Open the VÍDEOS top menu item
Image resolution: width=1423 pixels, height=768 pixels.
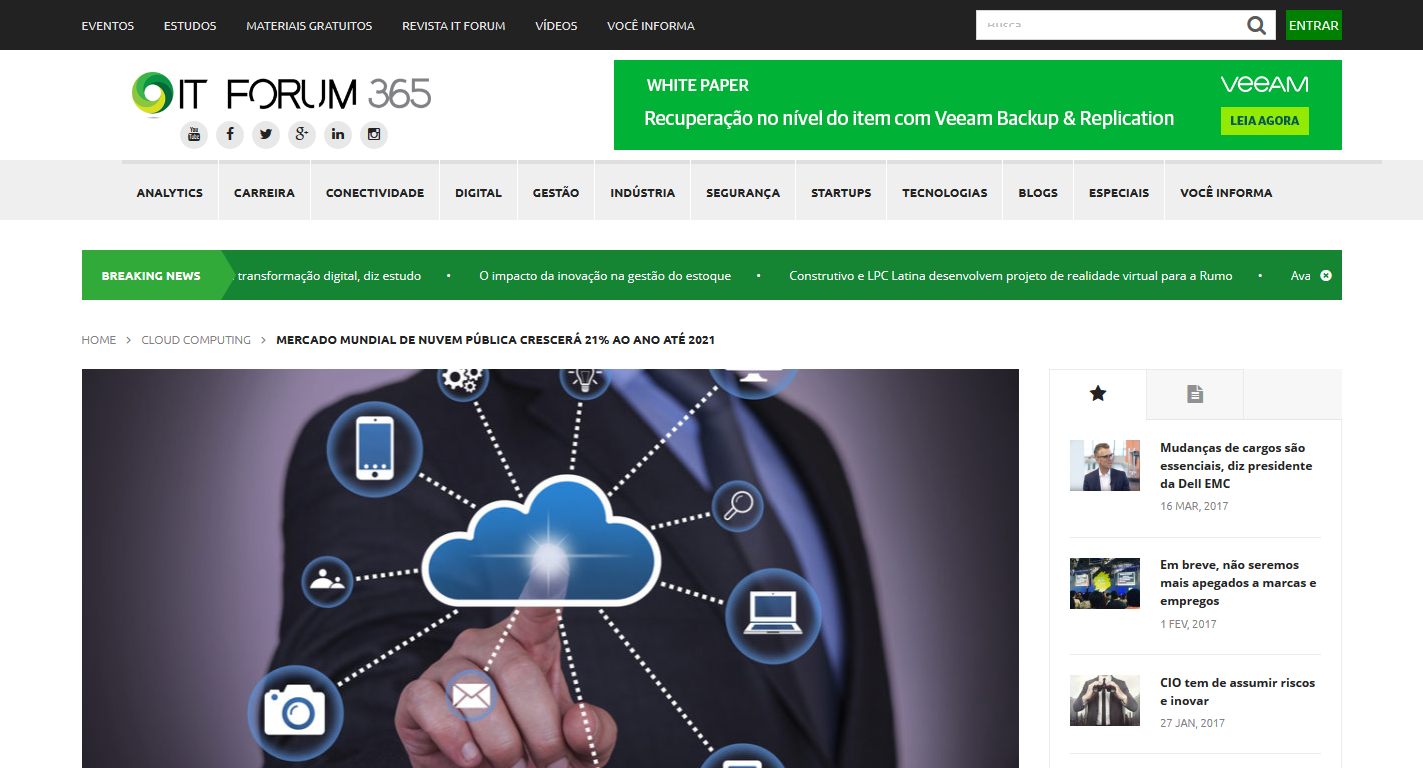pos(556,26)
